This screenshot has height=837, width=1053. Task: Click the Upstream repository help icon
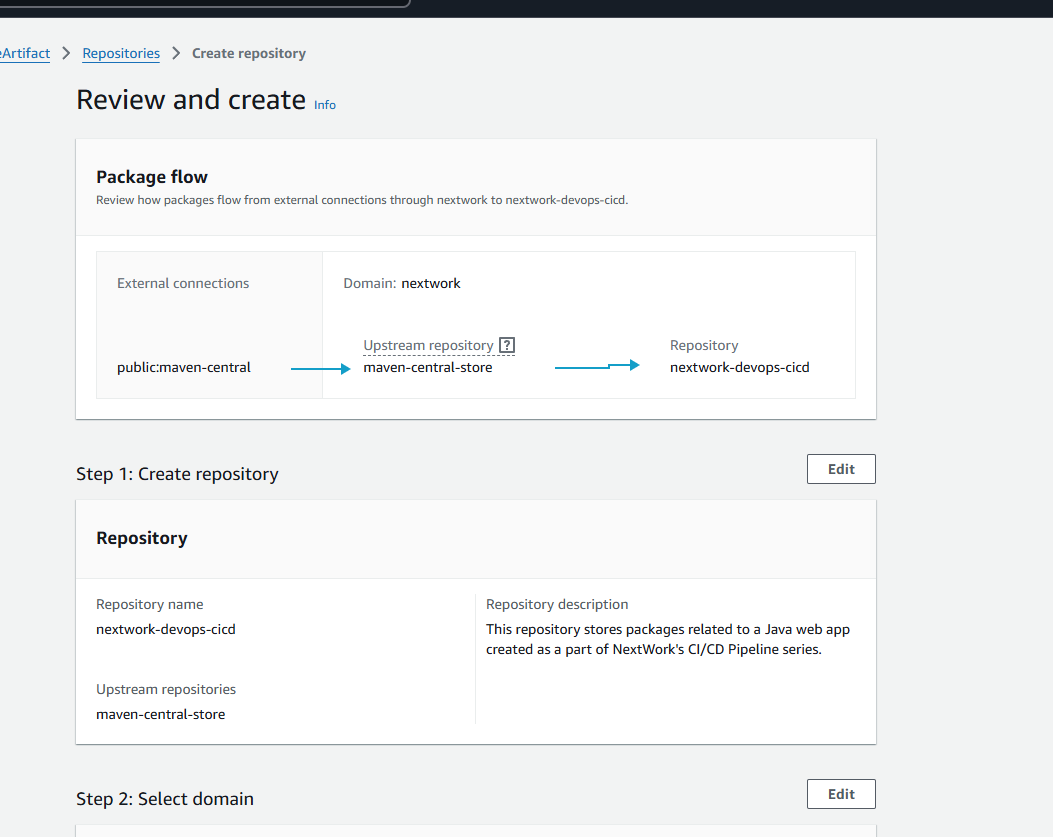(508, 344)
